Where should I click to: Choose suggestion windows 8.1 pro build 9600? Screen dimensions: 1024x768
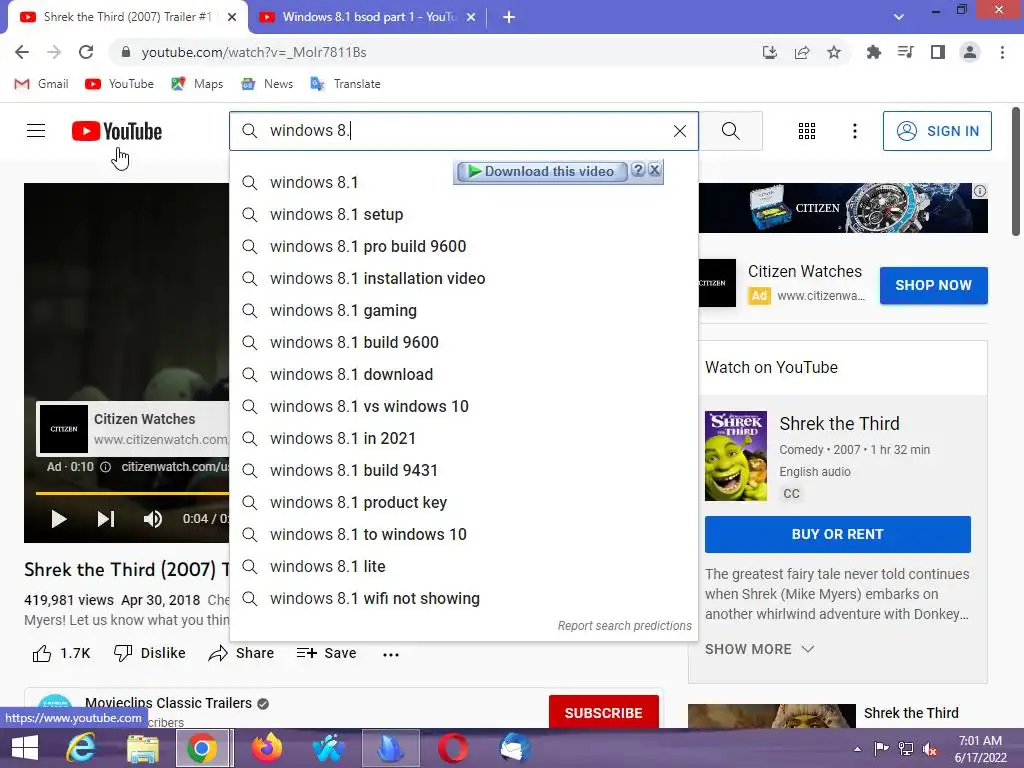[x=464, y=246]
